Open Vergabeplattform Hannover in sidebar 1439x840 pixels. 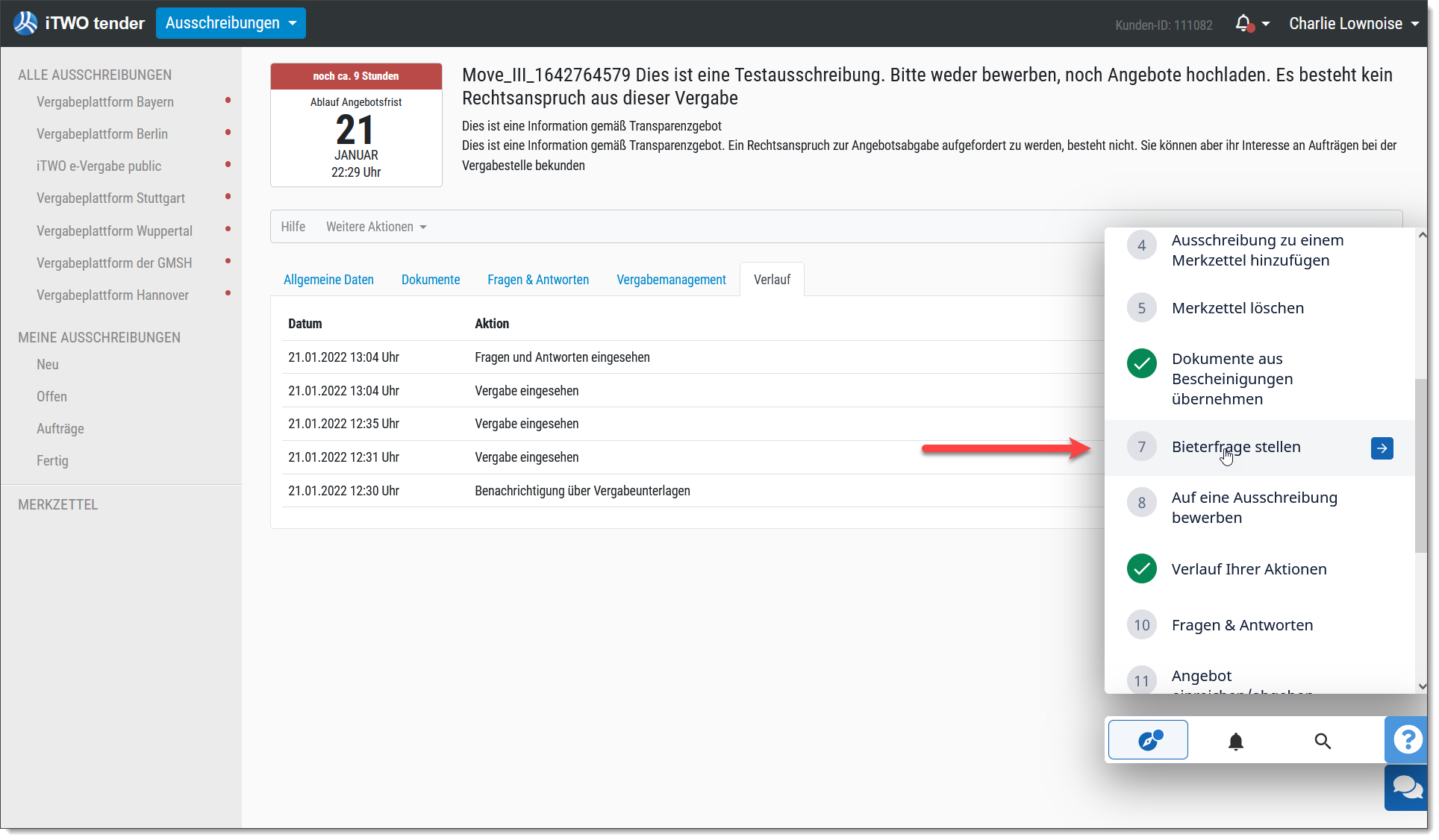113,295
